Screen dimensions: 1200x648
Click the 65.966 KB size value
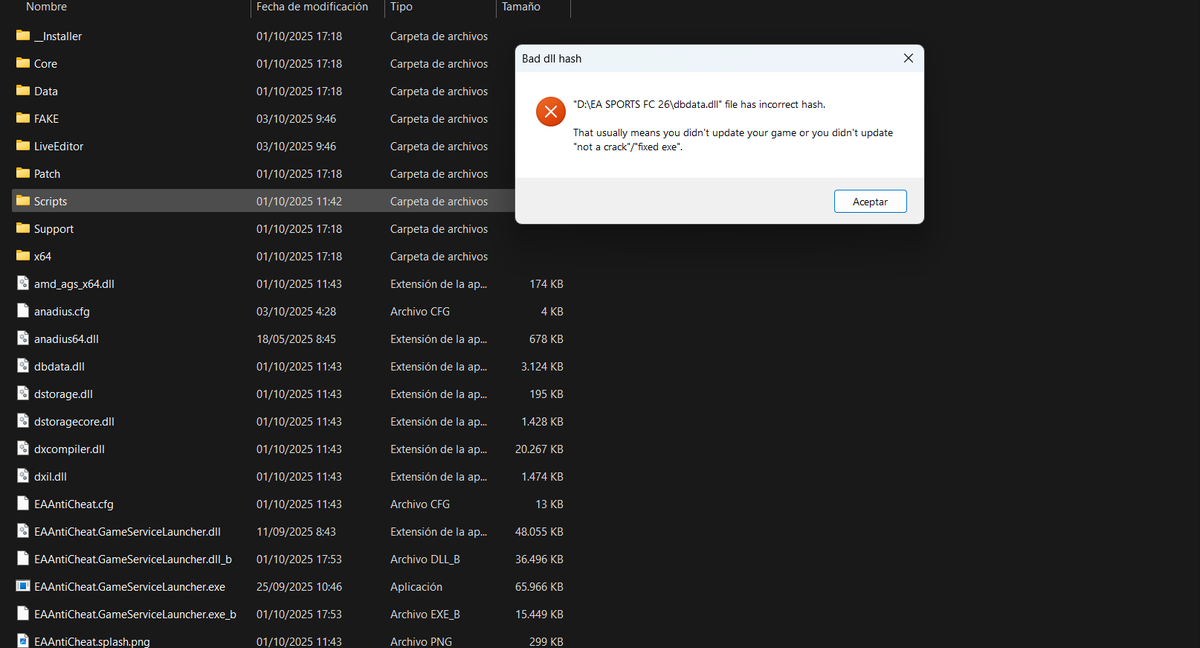click(539, 586)
